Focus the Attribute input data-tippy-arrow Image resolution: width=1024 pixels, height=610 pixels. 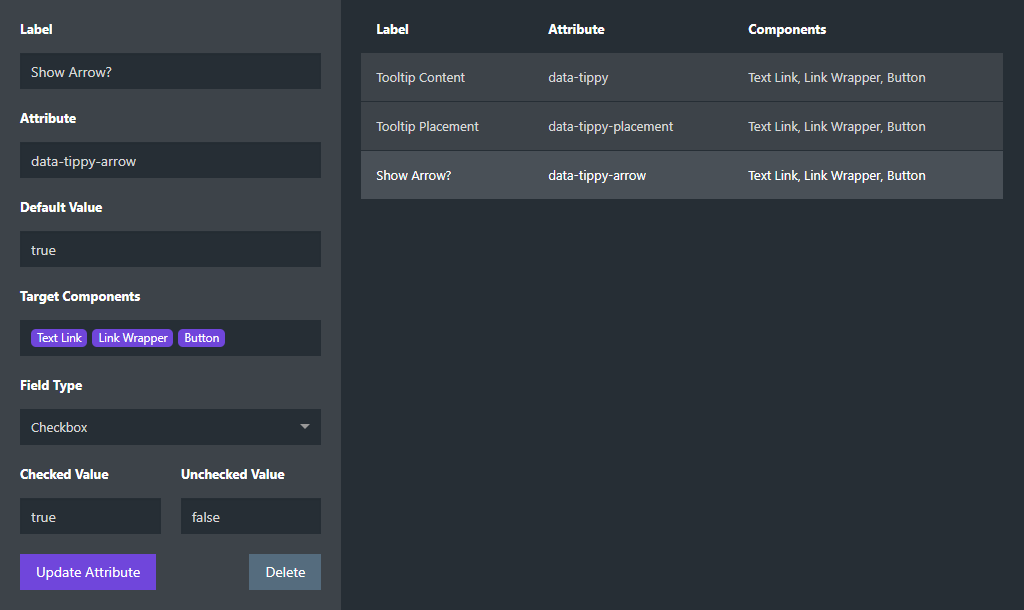pos(170,160)
